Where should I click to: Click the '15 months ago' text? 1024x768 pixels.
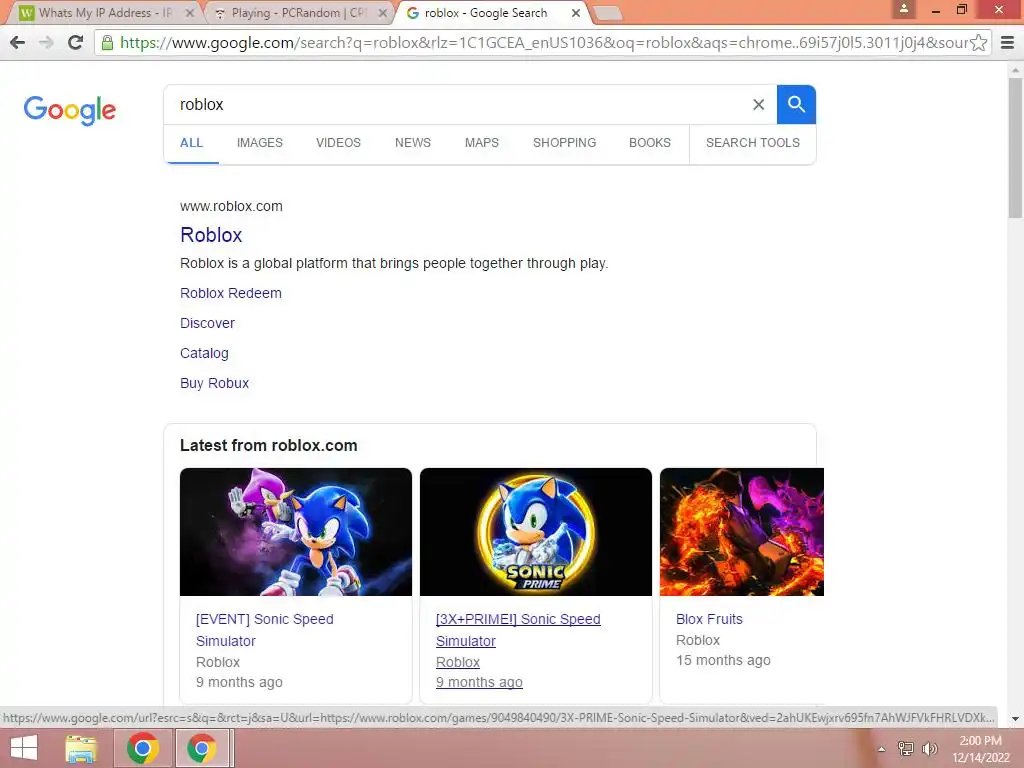723,661
